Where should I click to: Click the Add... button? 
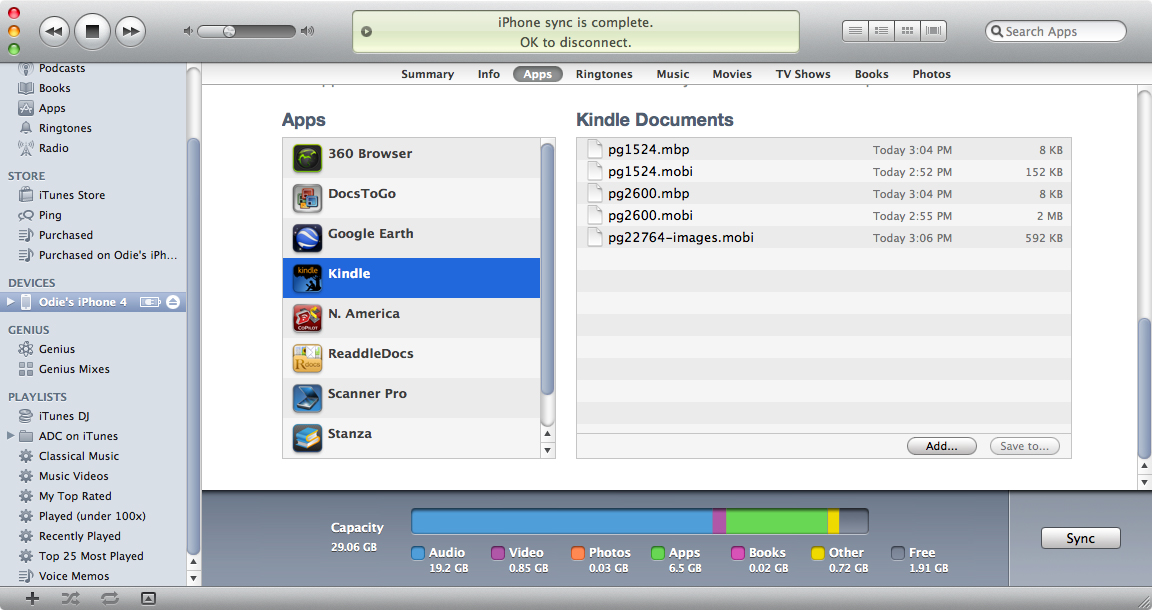941,446
